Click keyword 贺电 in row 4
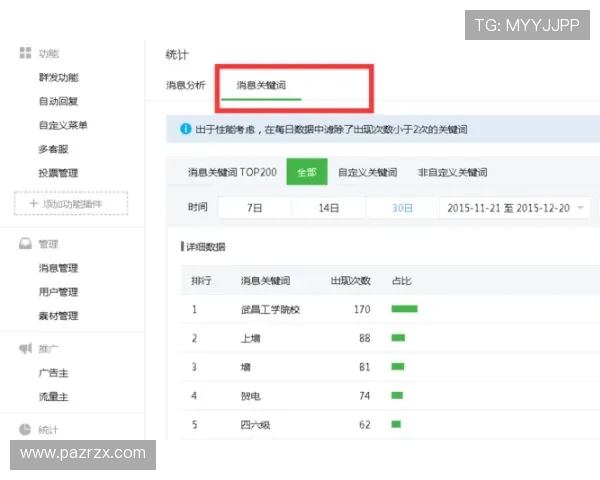 (x=251, y=396)
